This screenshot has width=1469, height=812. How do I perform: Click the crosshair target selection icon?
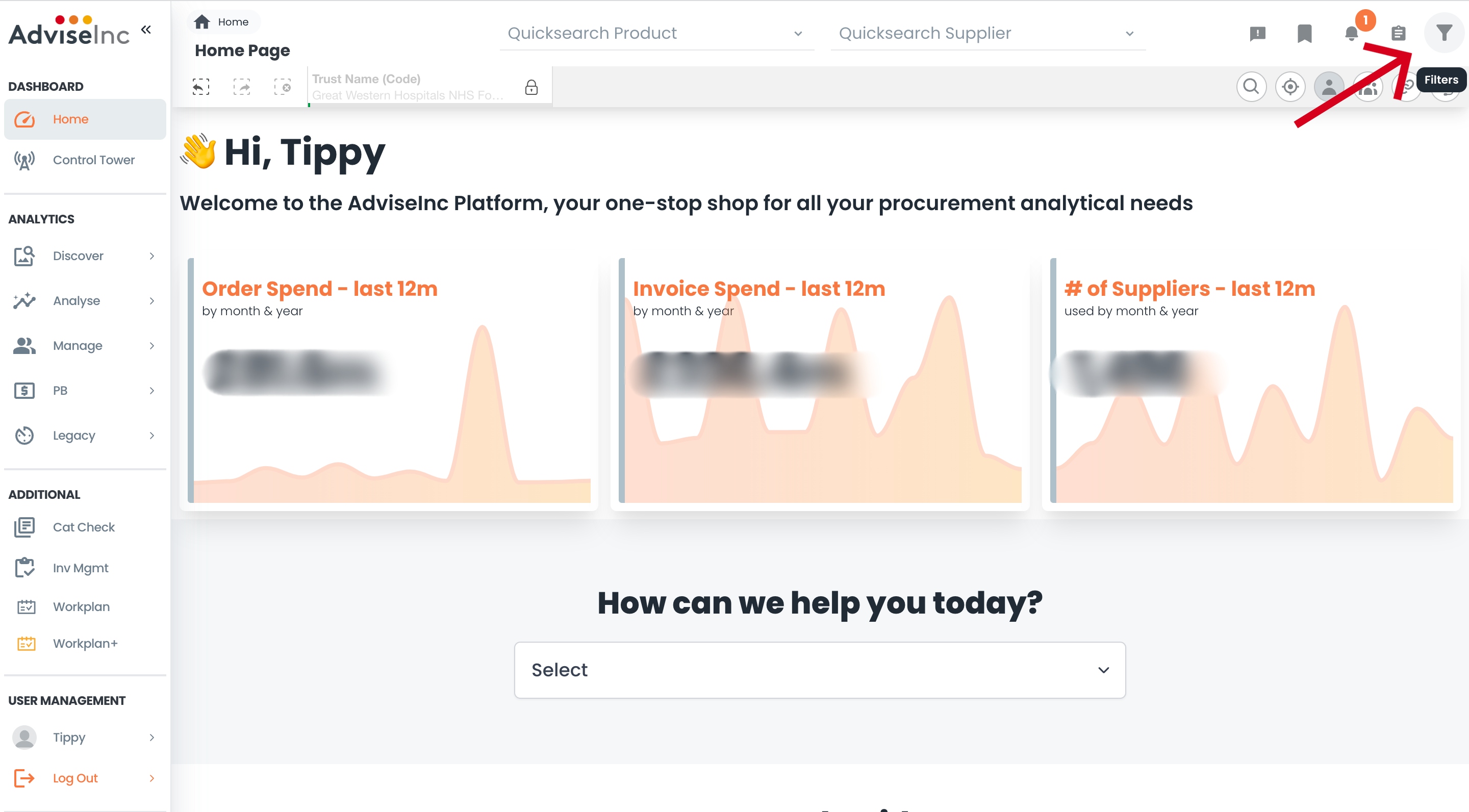(1290, 87)
